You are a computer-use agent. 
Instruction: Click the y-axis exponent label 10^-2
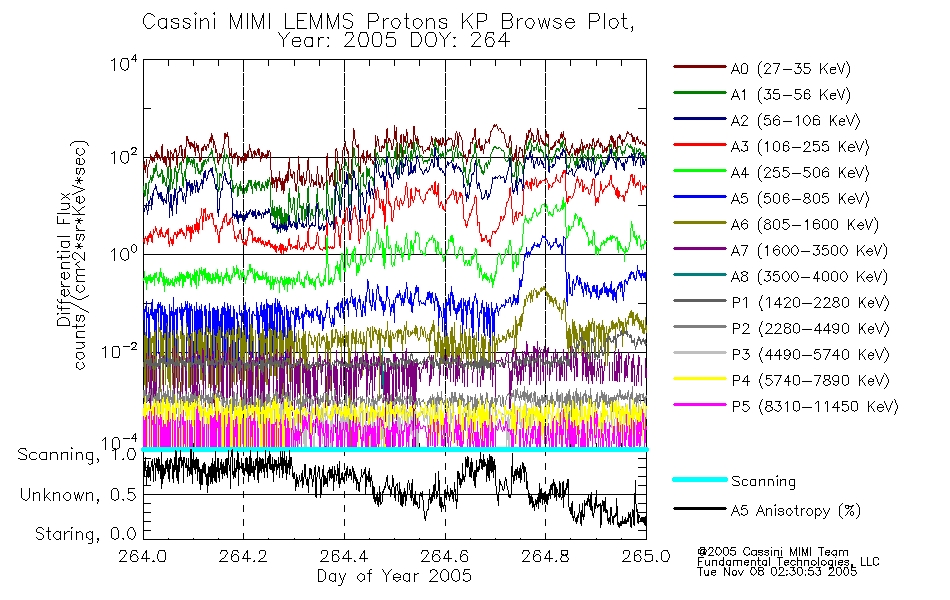(x=119, y=350)
